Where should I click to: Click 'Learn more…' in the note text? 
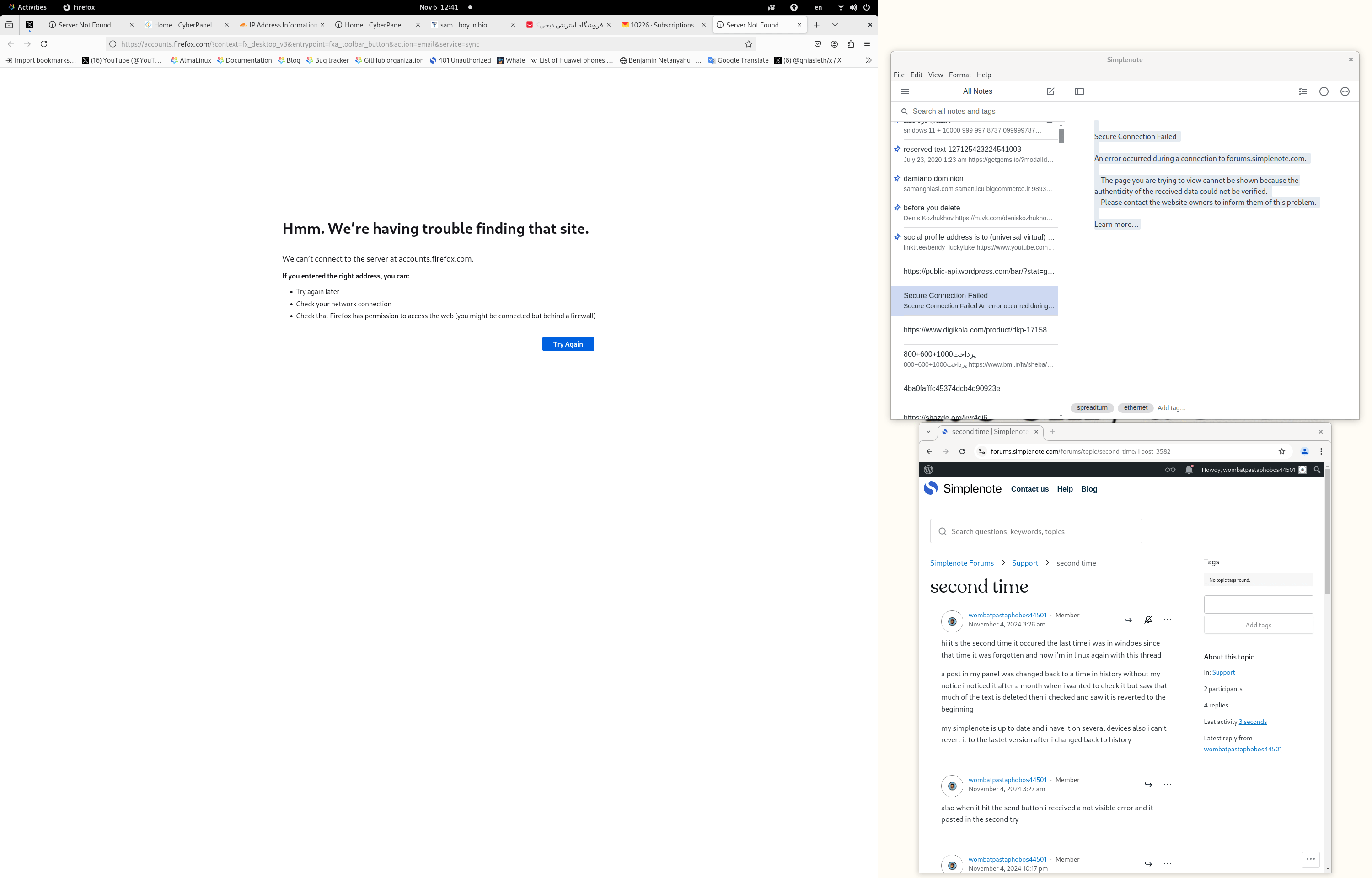click(x=1116, y=224)
